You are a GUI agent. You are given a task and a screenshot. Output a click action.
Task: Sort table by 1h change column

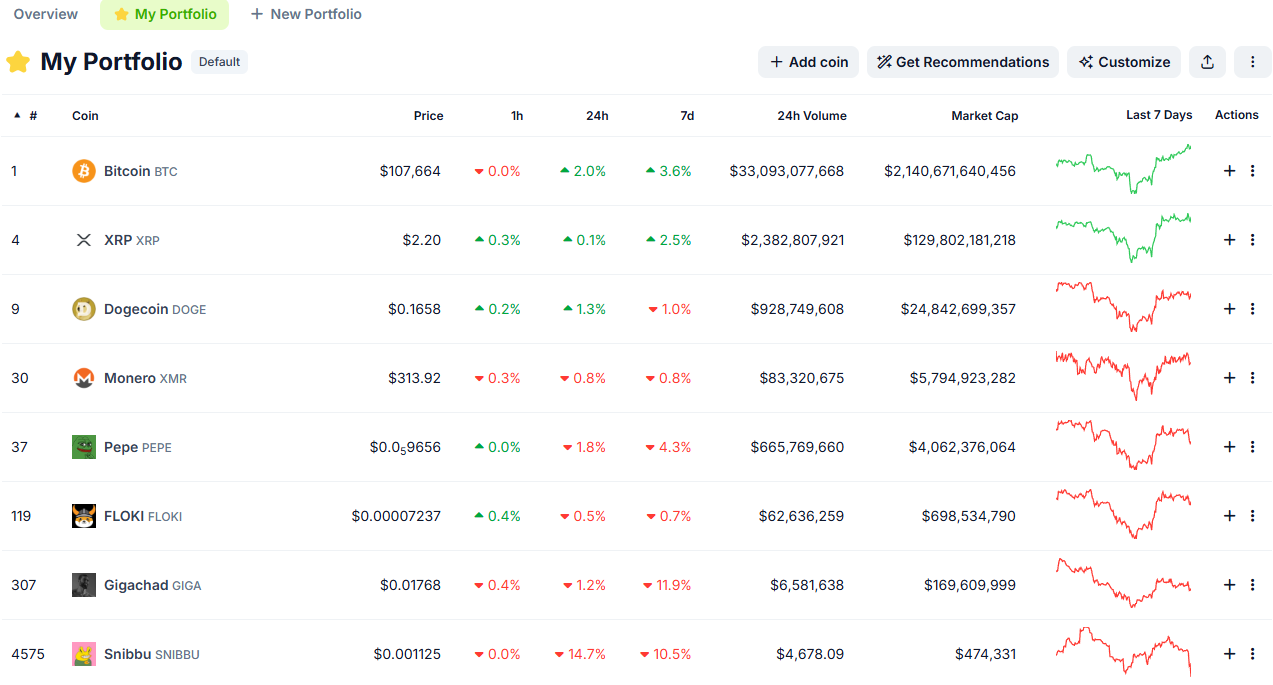(517, 115)
